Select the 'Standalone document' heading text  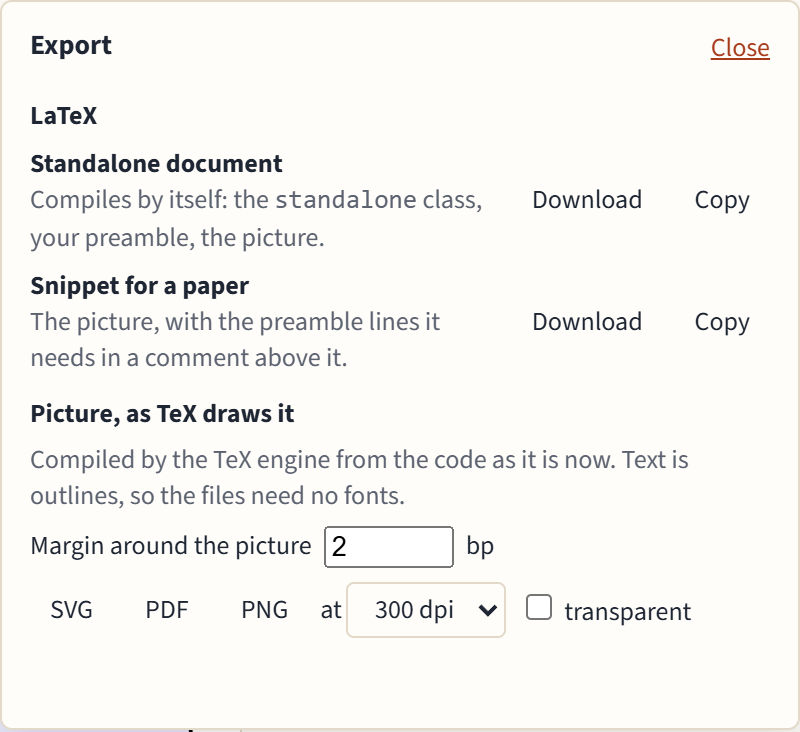pos(156,164)
